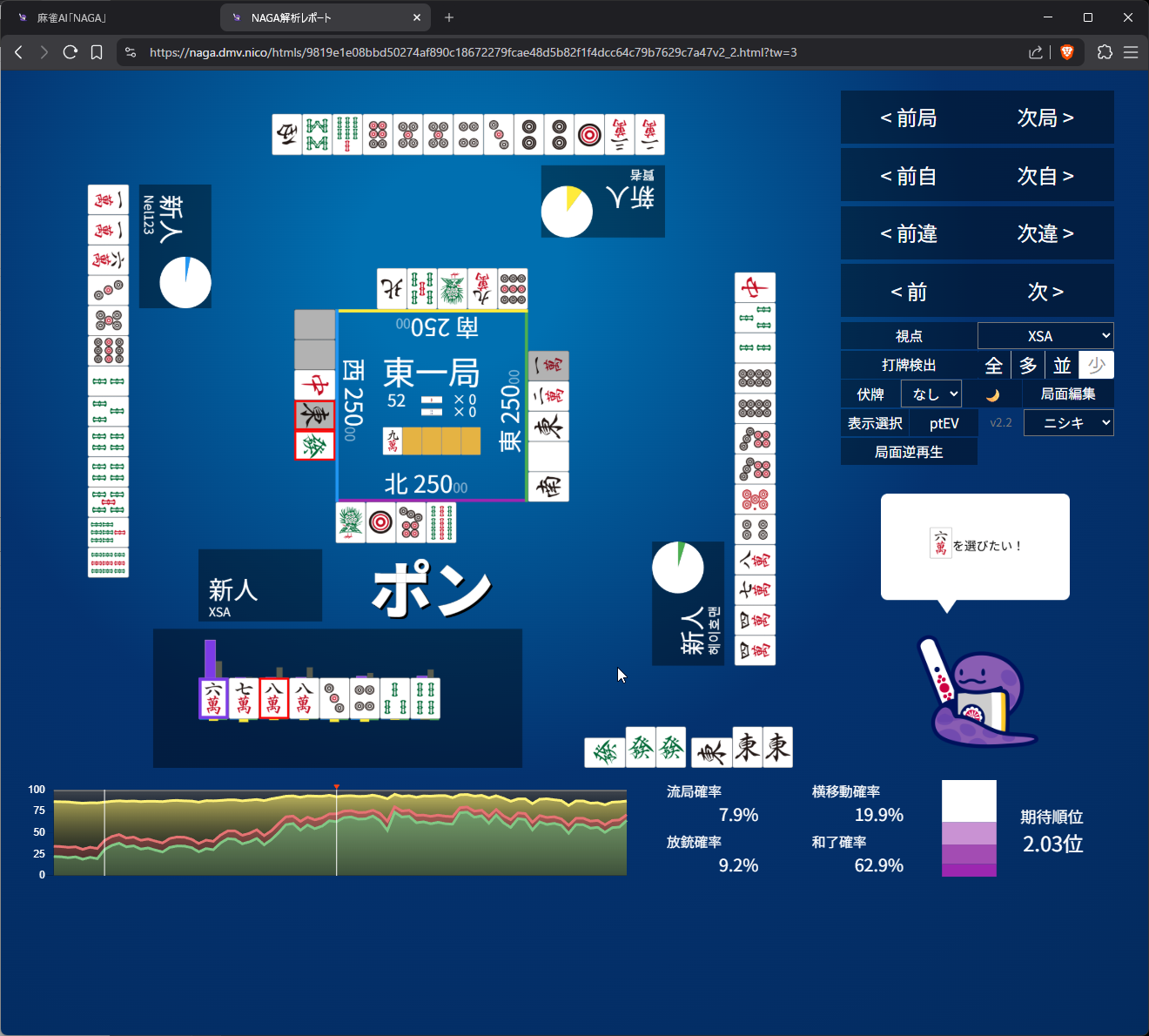
Task: Click the share icon in the address bar
Action: pos(1035,52)
